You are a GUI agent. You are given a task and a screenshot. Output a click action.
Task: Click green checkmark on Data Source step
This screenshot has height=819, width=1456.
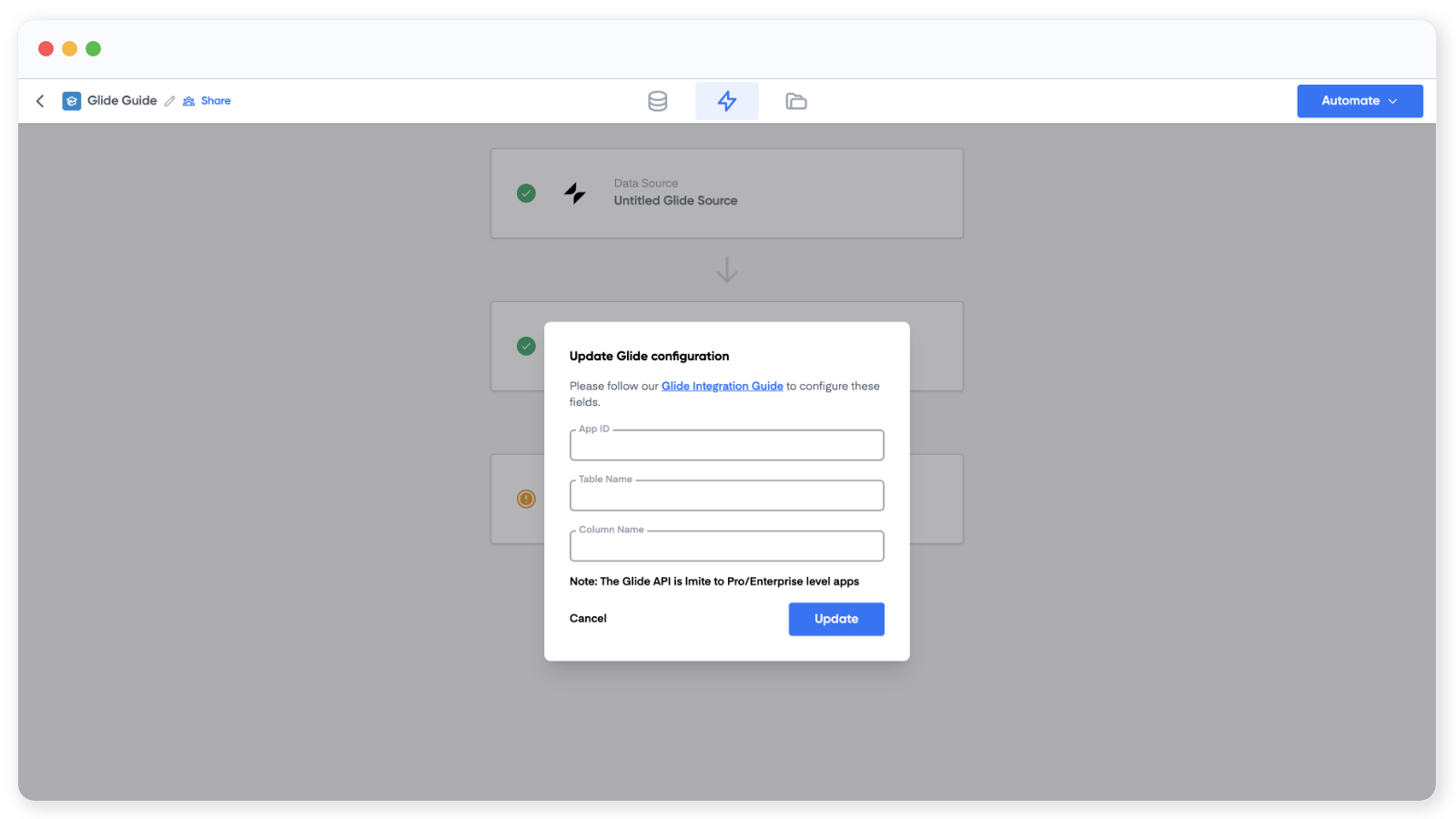click(x=526, y=193)
